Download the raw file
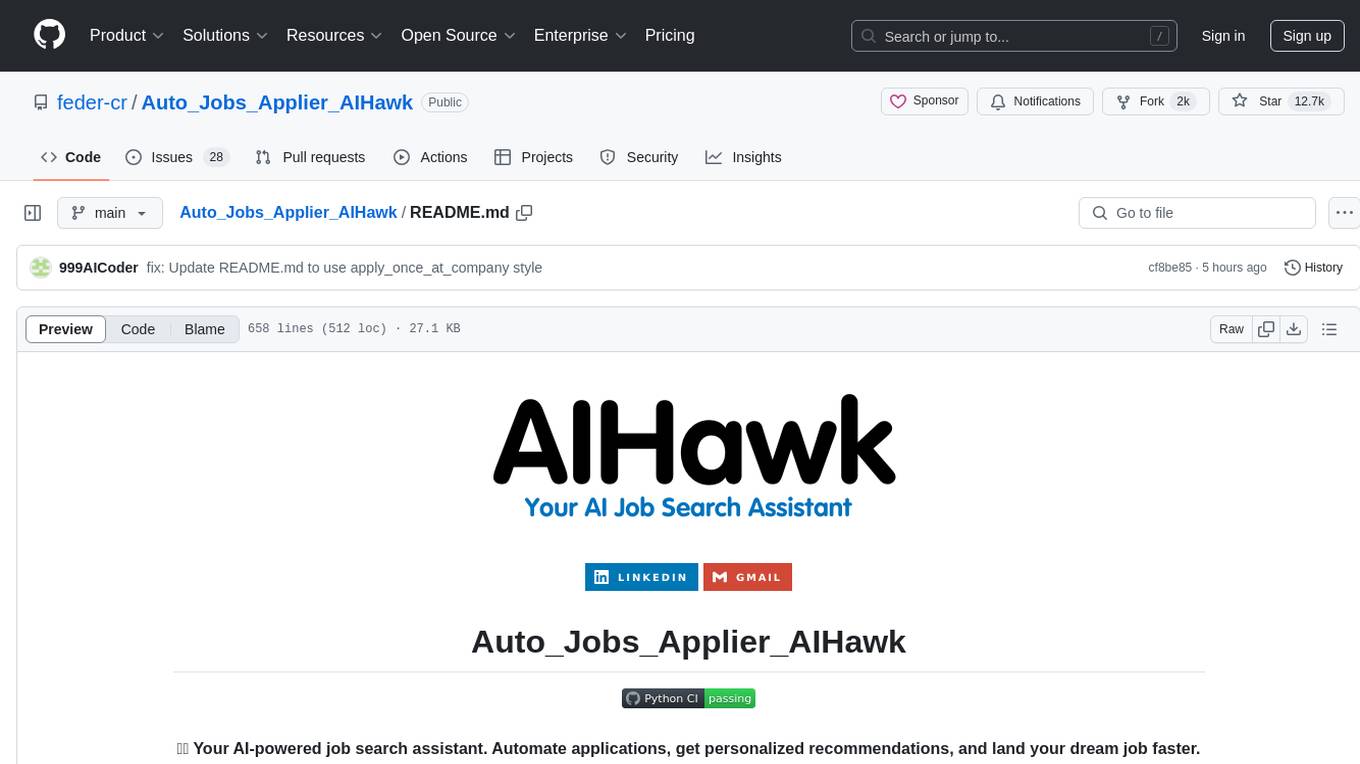This screenshot has height=764, width=1360. point(1293,329)
